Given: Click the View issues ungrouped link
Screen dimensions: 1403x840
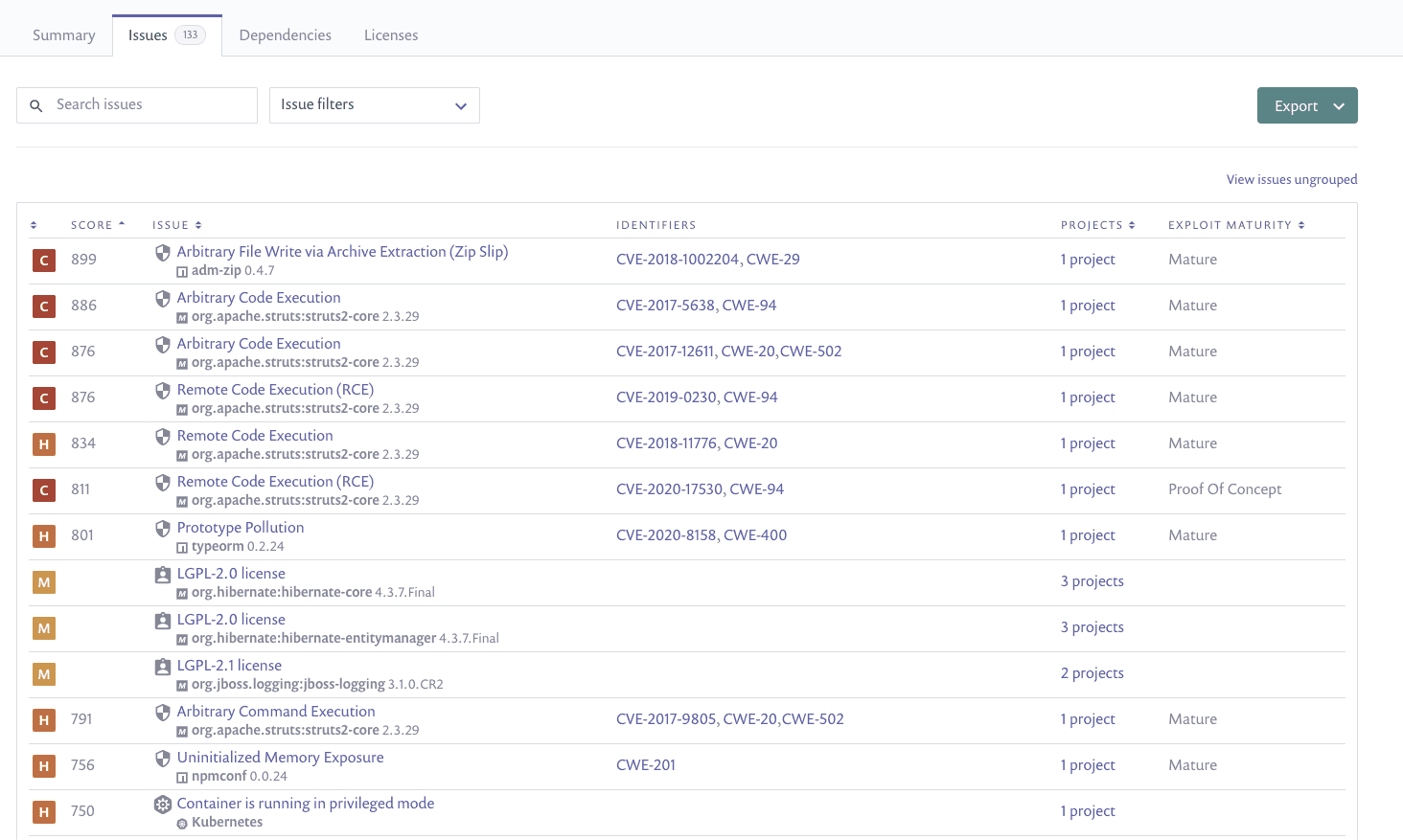Looking at the screenshot, I should pos(1292,179).
